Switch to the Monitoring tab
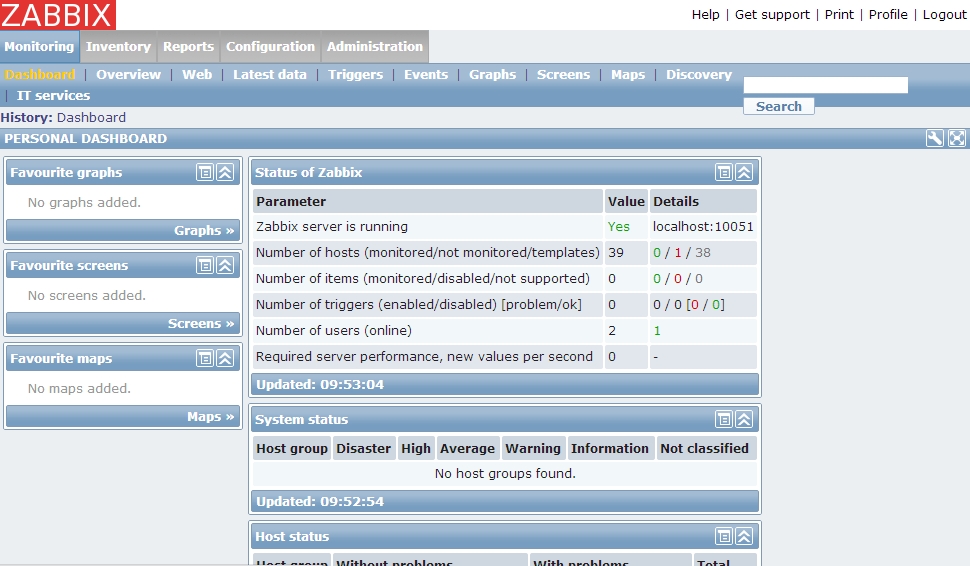The image size is (970, 566). 40,46
